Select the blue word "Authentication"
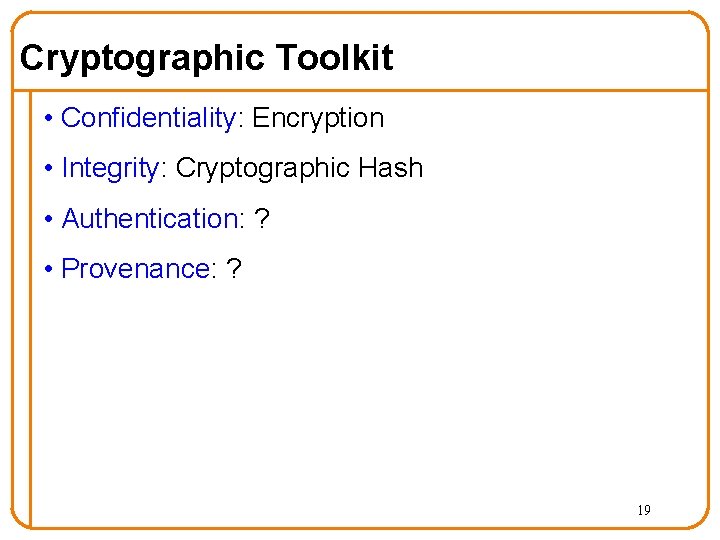Viewport: 720px width, 540px height. 150,218
